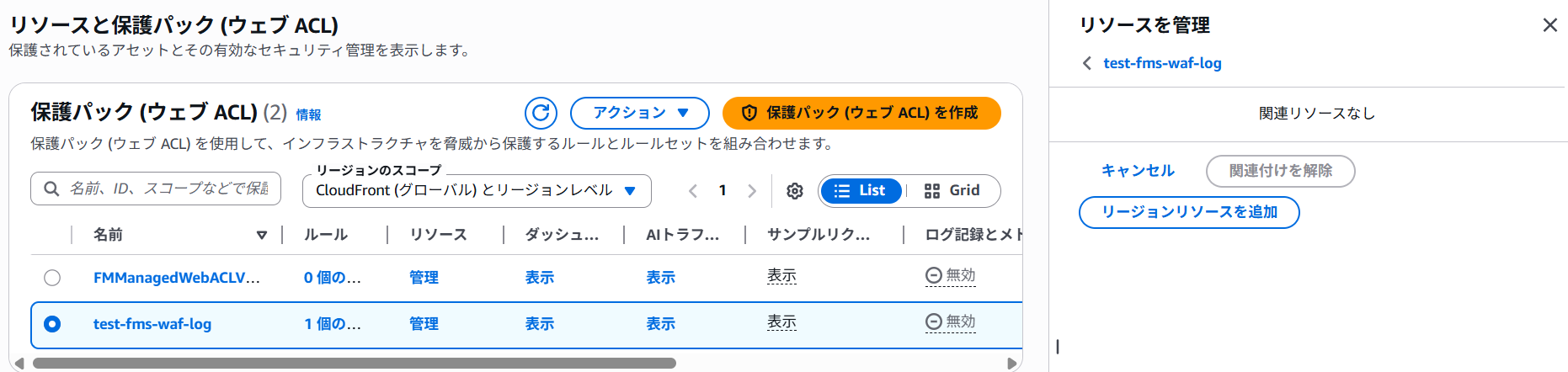Click the refresh protection packs icon
The width and height of the screenshot is (1568, 372).
pos(541,113)
